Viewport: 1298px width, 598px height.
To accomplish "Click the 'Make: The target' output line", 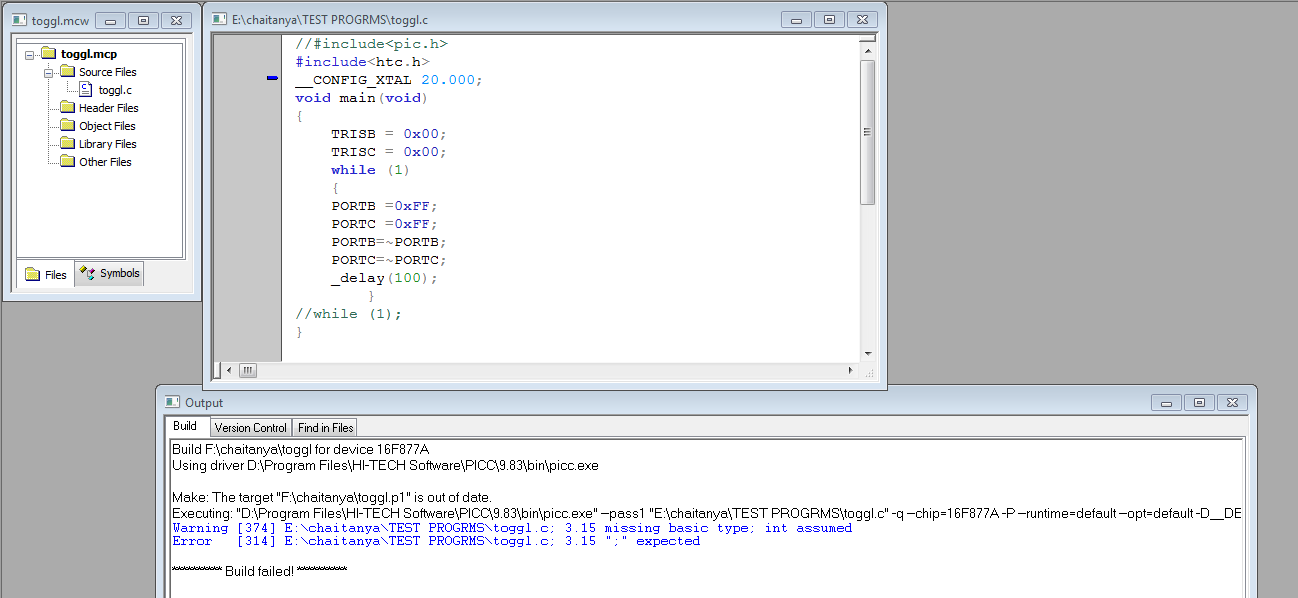I will (332, 497).
